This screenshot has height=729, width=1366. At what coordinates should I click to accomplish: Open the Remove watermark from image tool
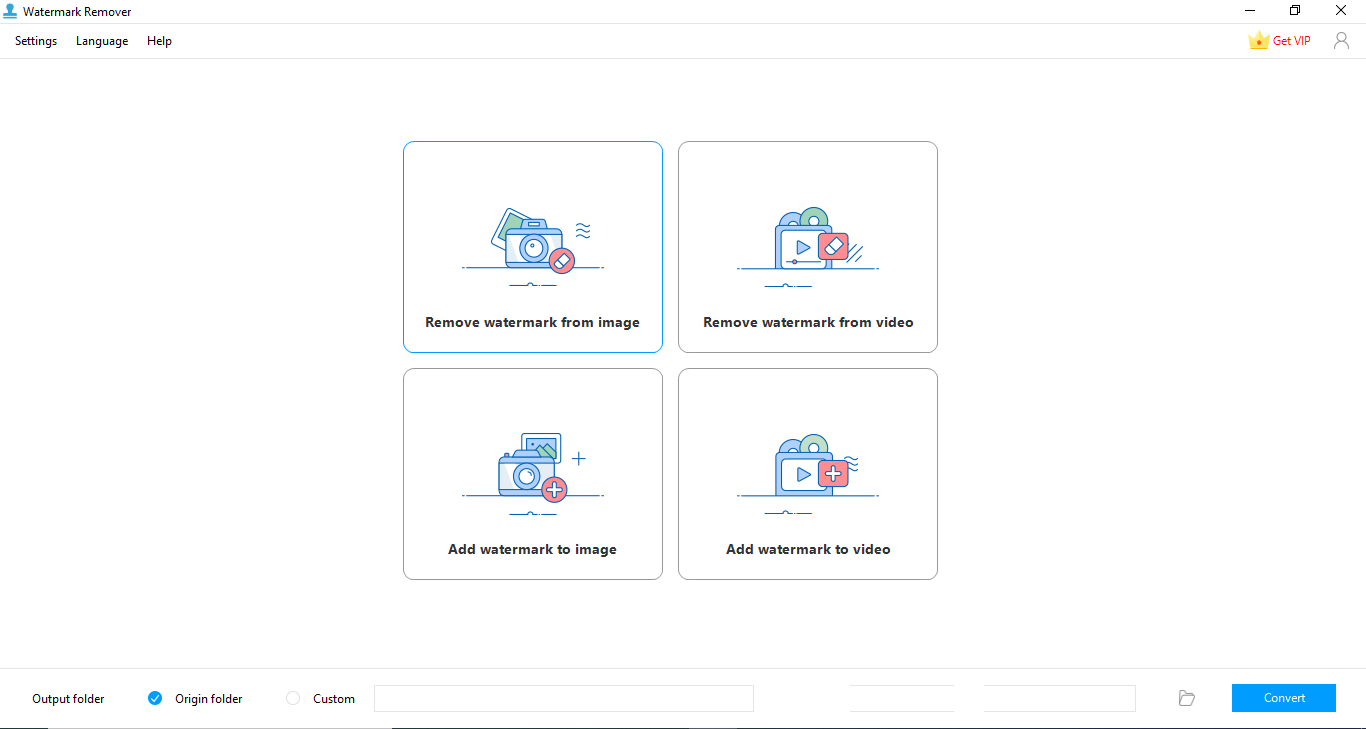(532, 247)
